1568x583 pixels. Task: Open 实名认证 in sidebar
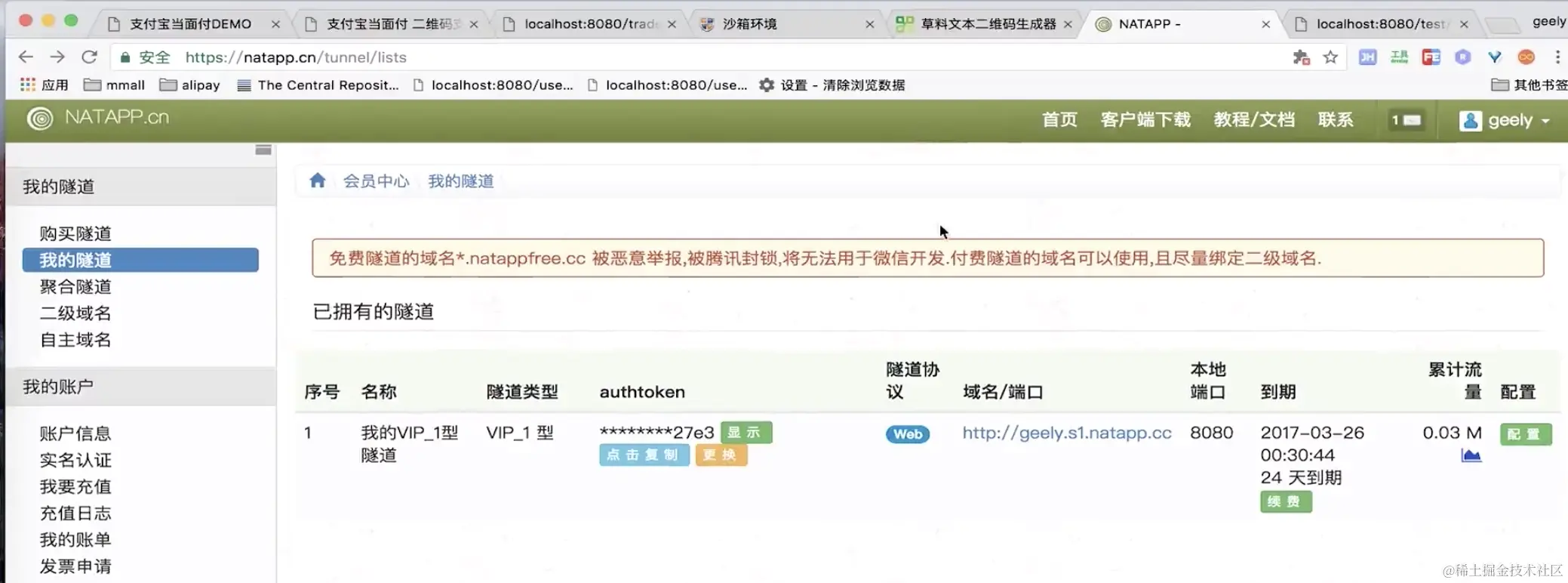coord(75,460)
